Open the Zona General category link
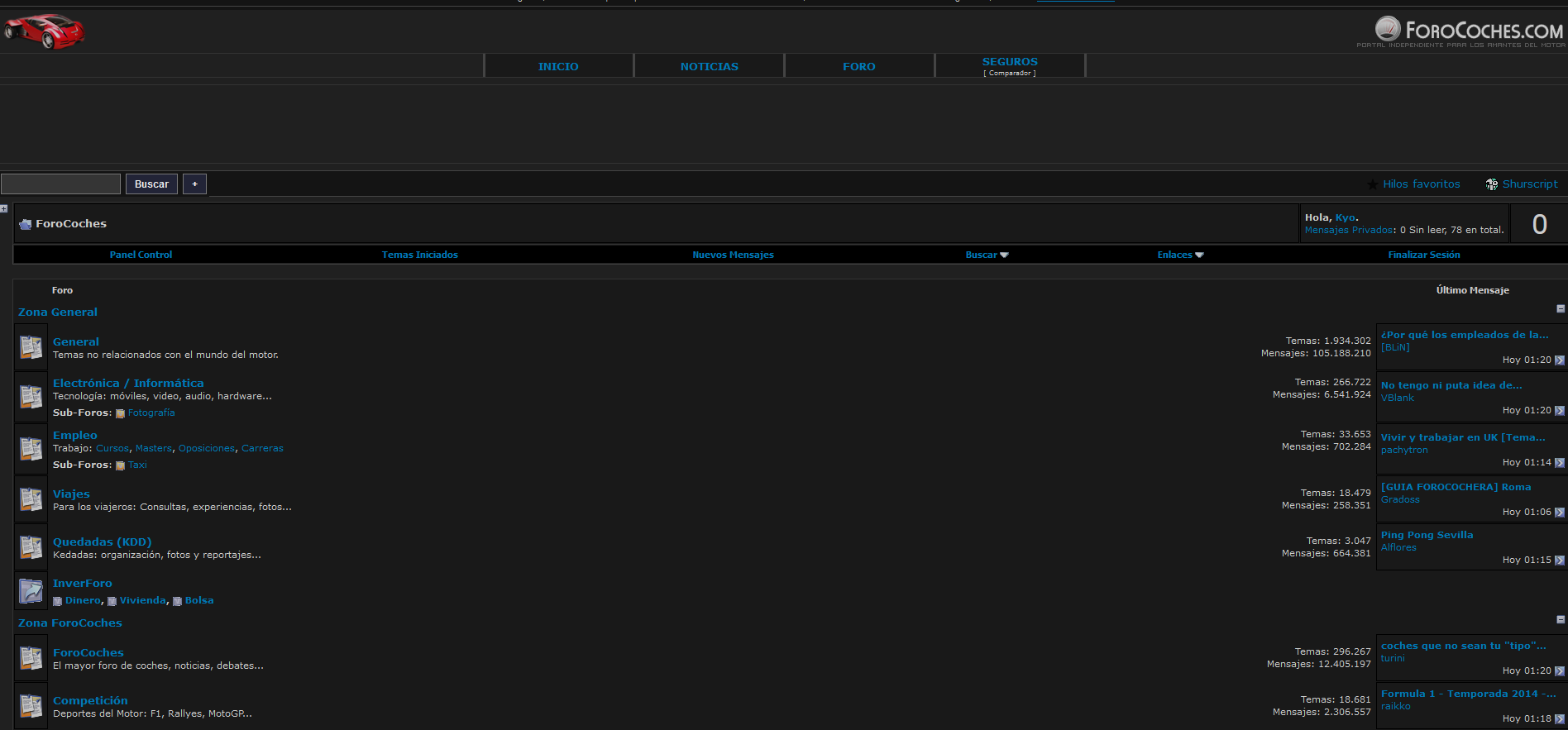 point(58,313)
